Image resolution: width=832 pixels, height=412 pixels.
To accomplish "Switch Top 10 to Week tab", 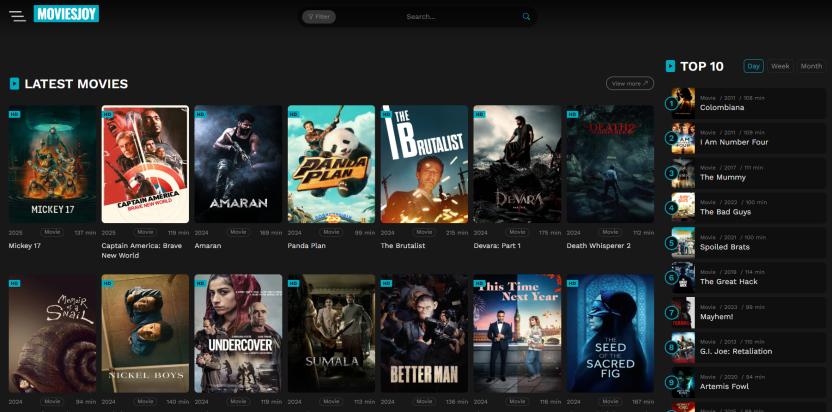I will pos(780,66).
